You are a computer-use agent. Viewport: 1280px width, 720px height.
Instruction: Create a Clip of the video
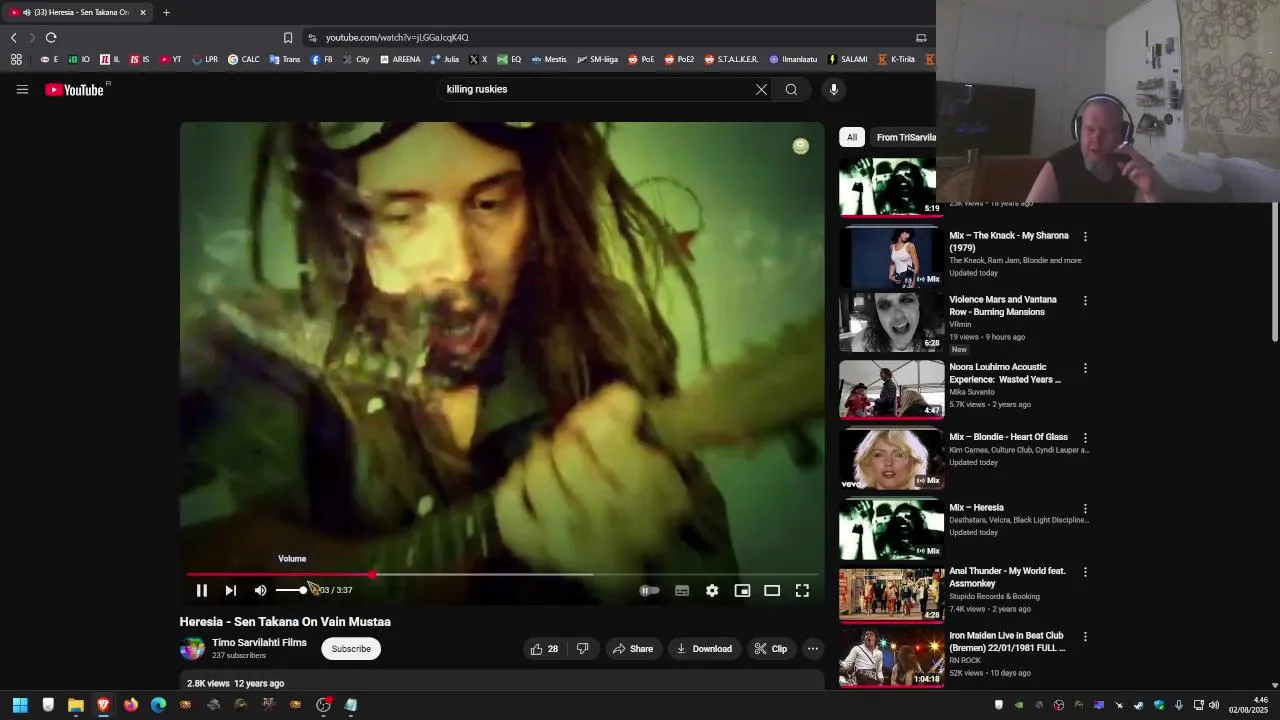[x=771, y=649]
